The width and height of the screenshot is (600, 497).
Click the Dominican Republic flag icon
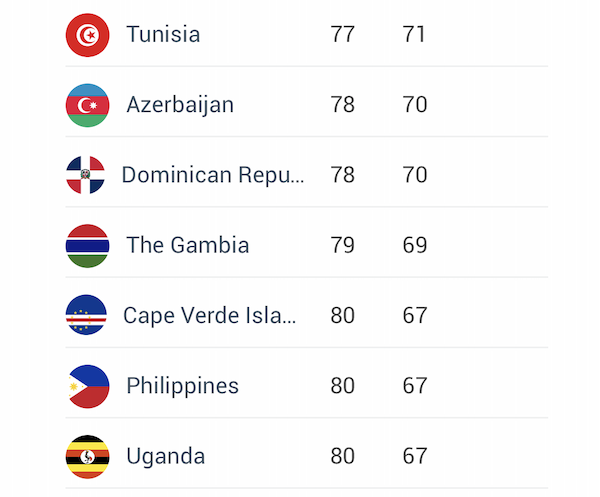tap(85, 175)
